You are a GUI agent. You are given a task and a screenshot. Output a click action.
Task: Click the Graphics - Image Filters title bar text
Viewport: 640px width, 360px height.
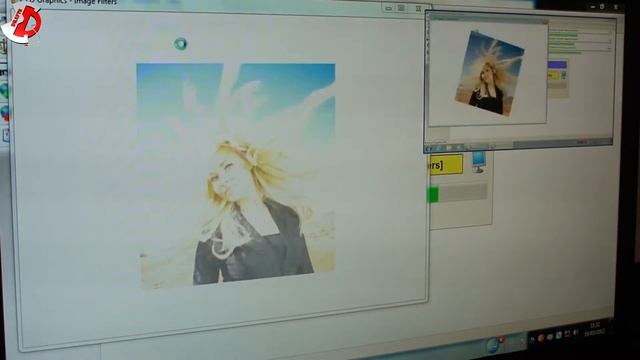pyautogui.click(x=72, y=2)
